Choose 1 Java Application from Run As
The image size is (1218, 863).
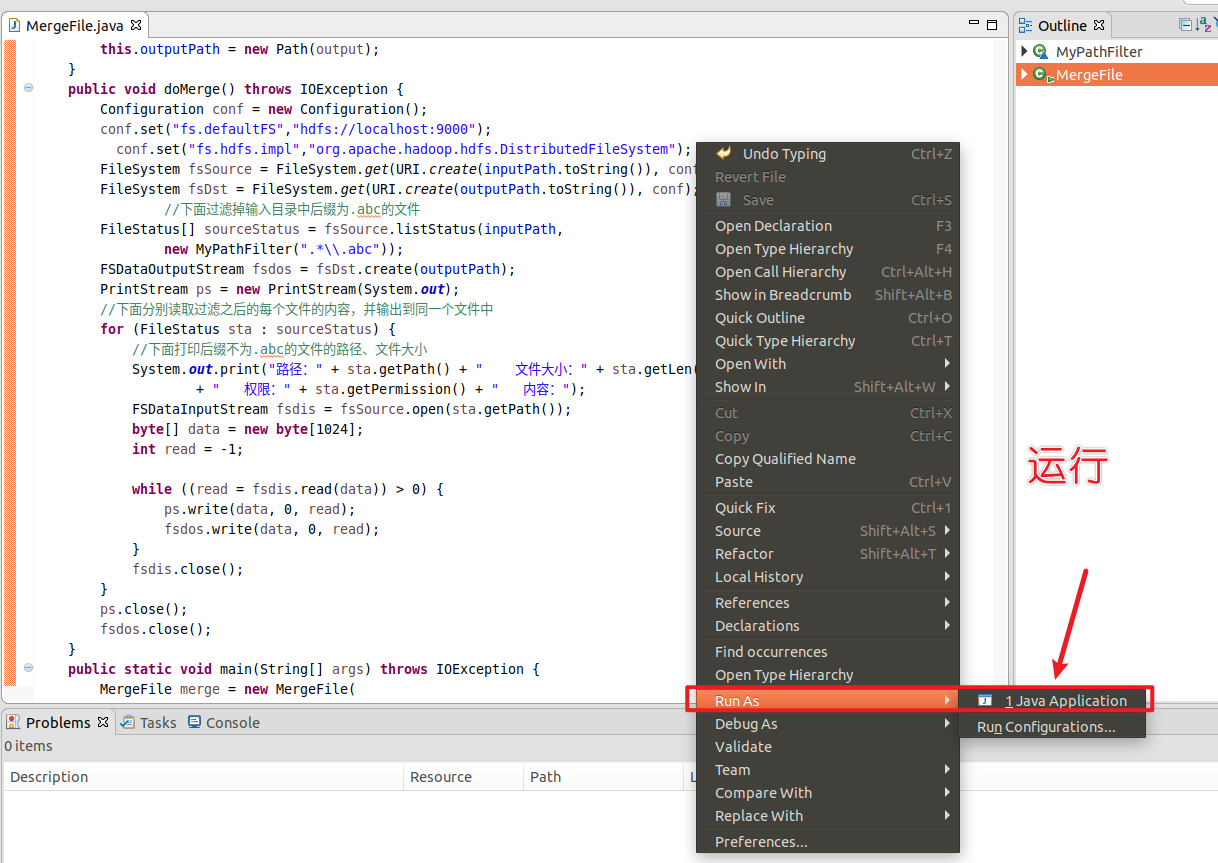click(1065, 701)
